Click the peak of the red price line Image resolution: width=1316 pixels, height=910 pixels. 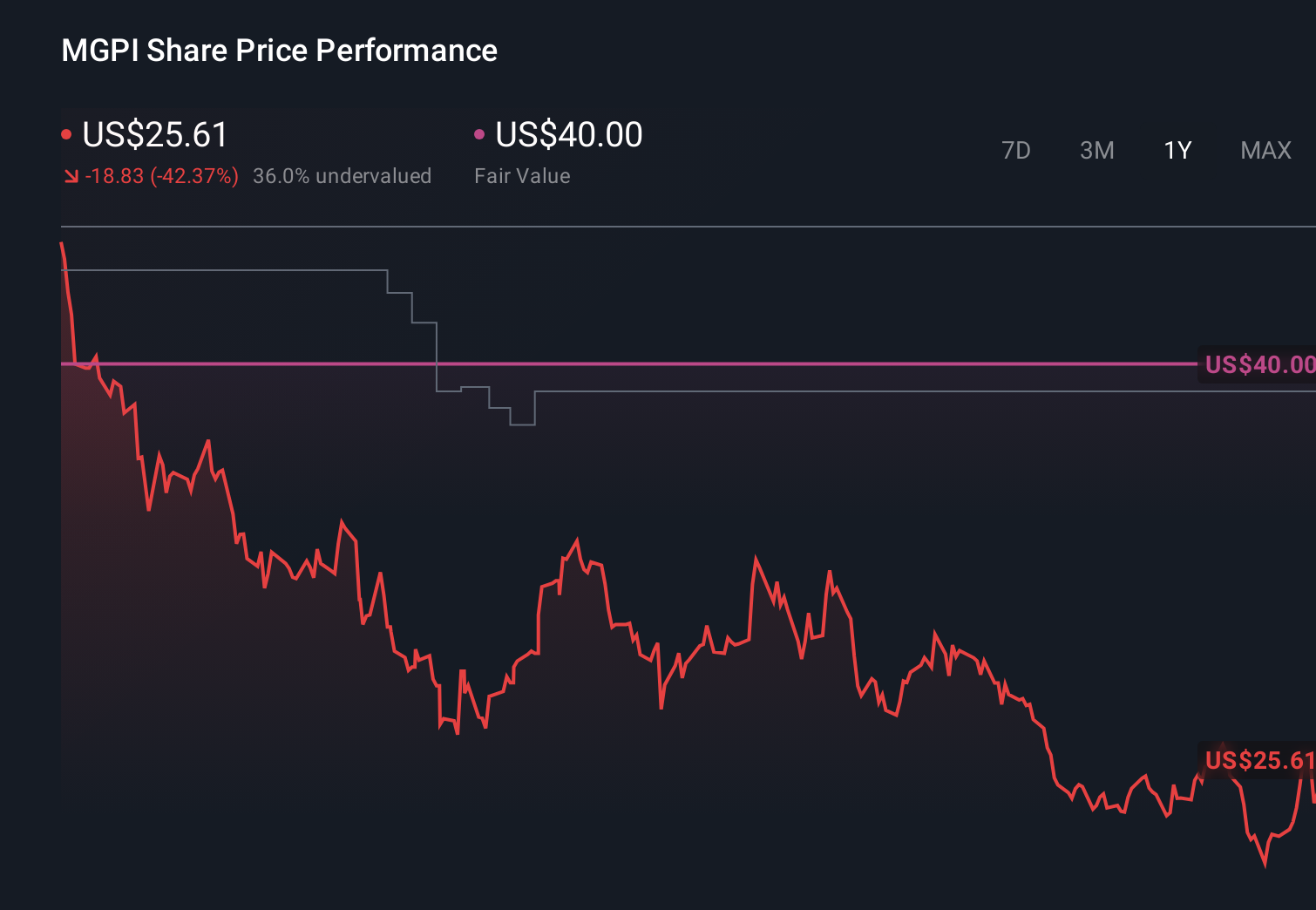coord(62,241)
